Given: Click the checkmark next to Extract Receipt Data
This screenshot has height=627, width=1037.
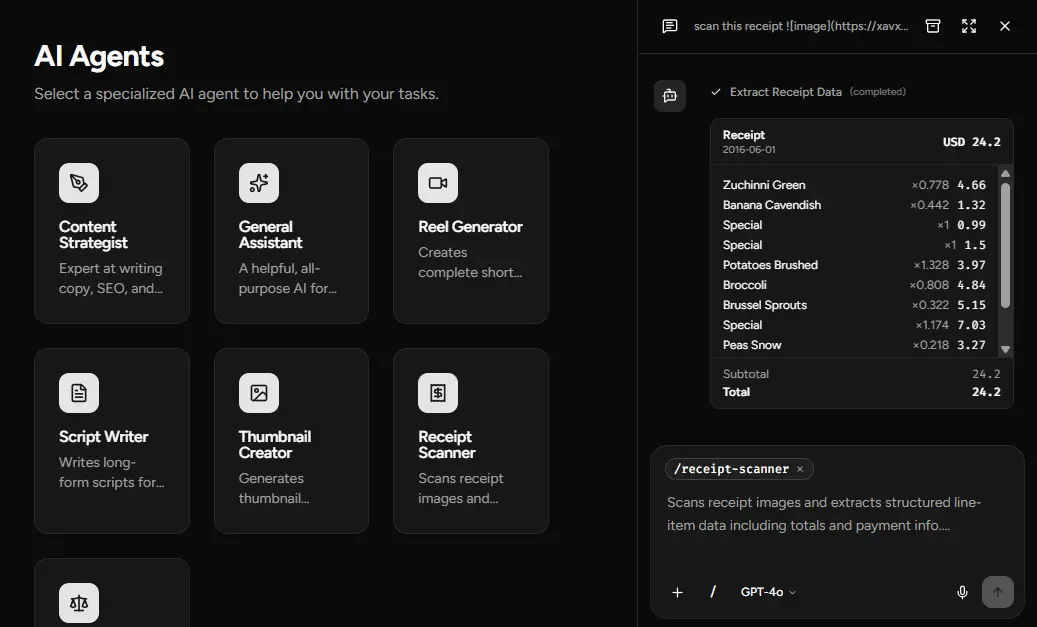Looking at the screenshot, I should [x=716, y=92].
